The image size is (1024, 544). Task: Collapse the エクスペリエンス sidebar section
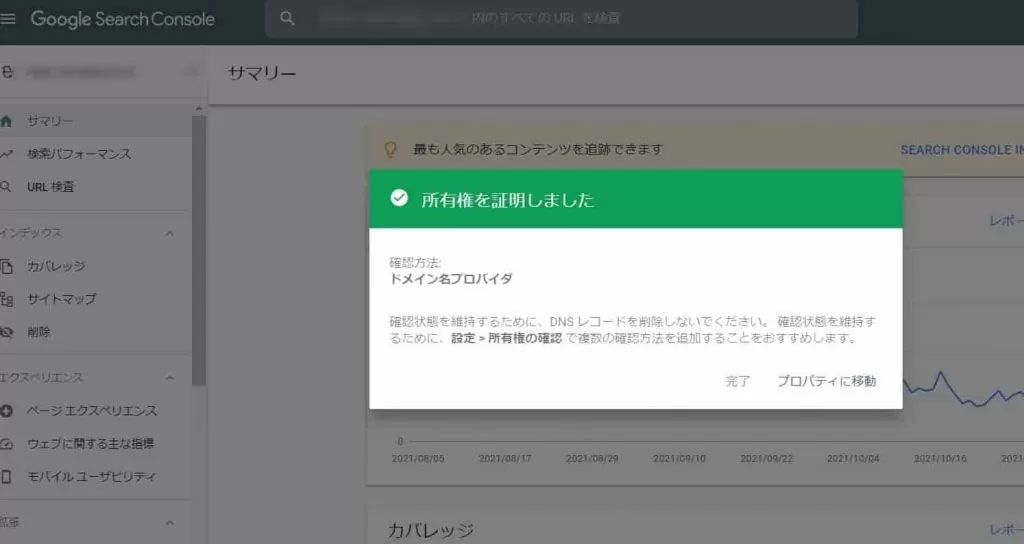point(169,378)
